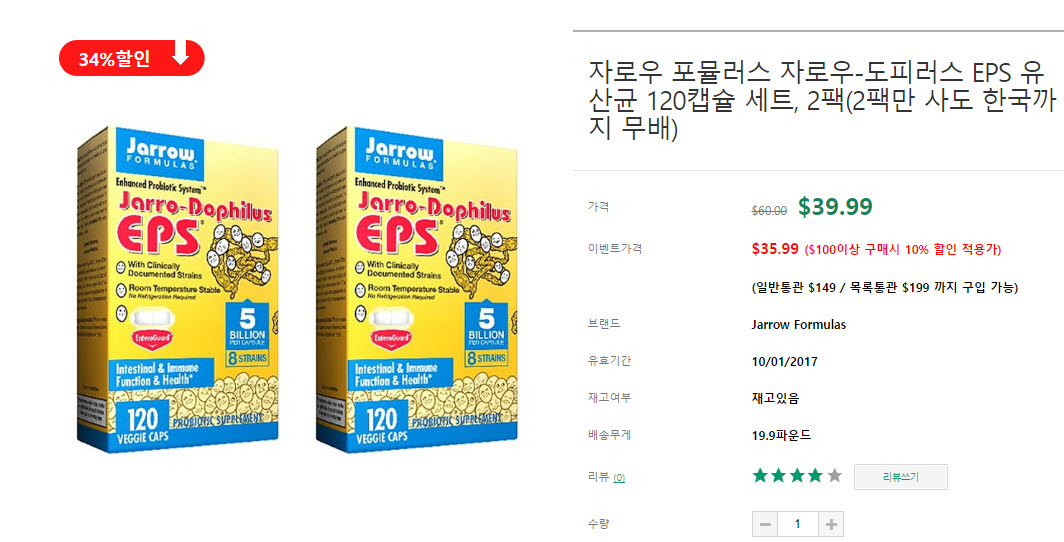Click the fourth green review star
This screenshot has height=542, width=1064.
point(815,476)
